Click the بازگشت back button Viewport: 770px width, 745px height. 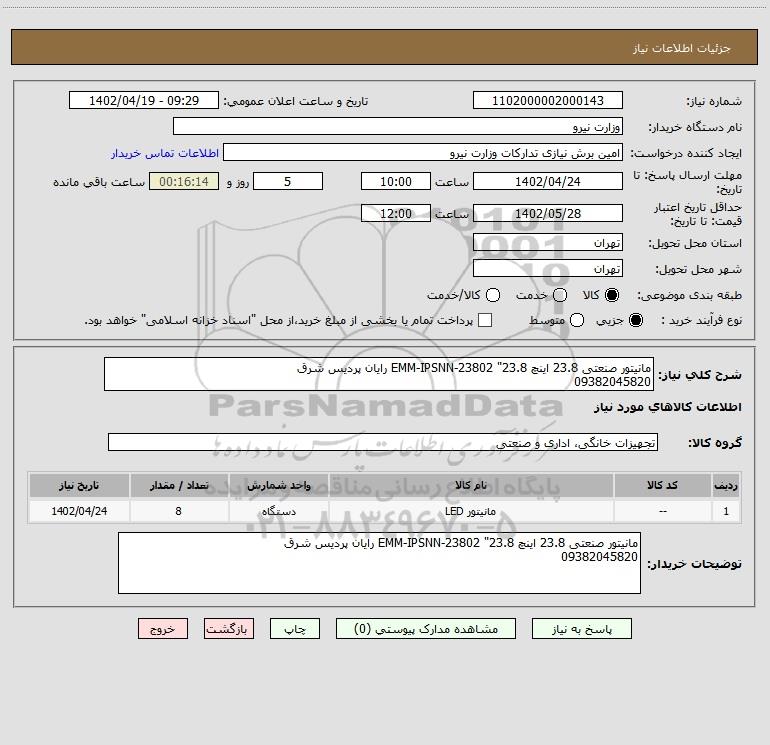[x=229, y=629]
